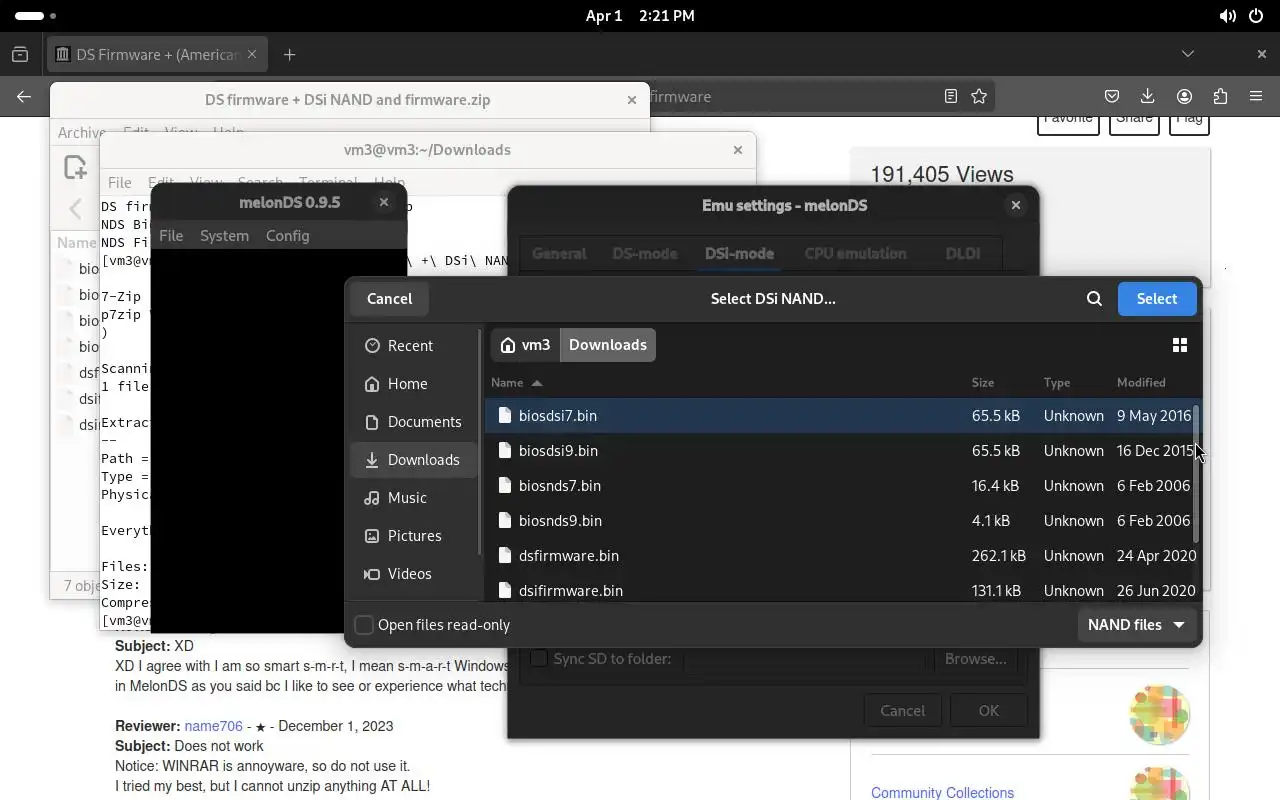
Task: Open System menu in melonDS
Action: [x=224, y=235]
